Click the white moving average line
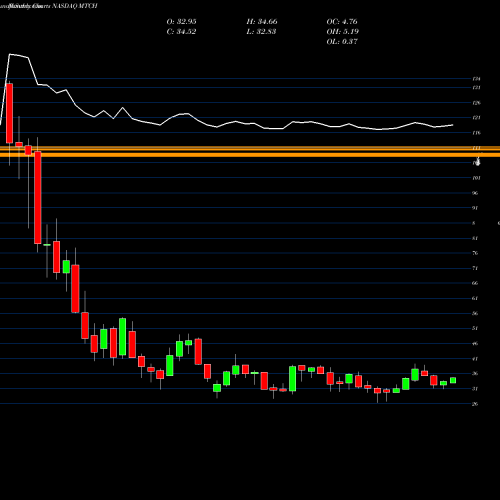The image size is (500, 500). (227, 125)
